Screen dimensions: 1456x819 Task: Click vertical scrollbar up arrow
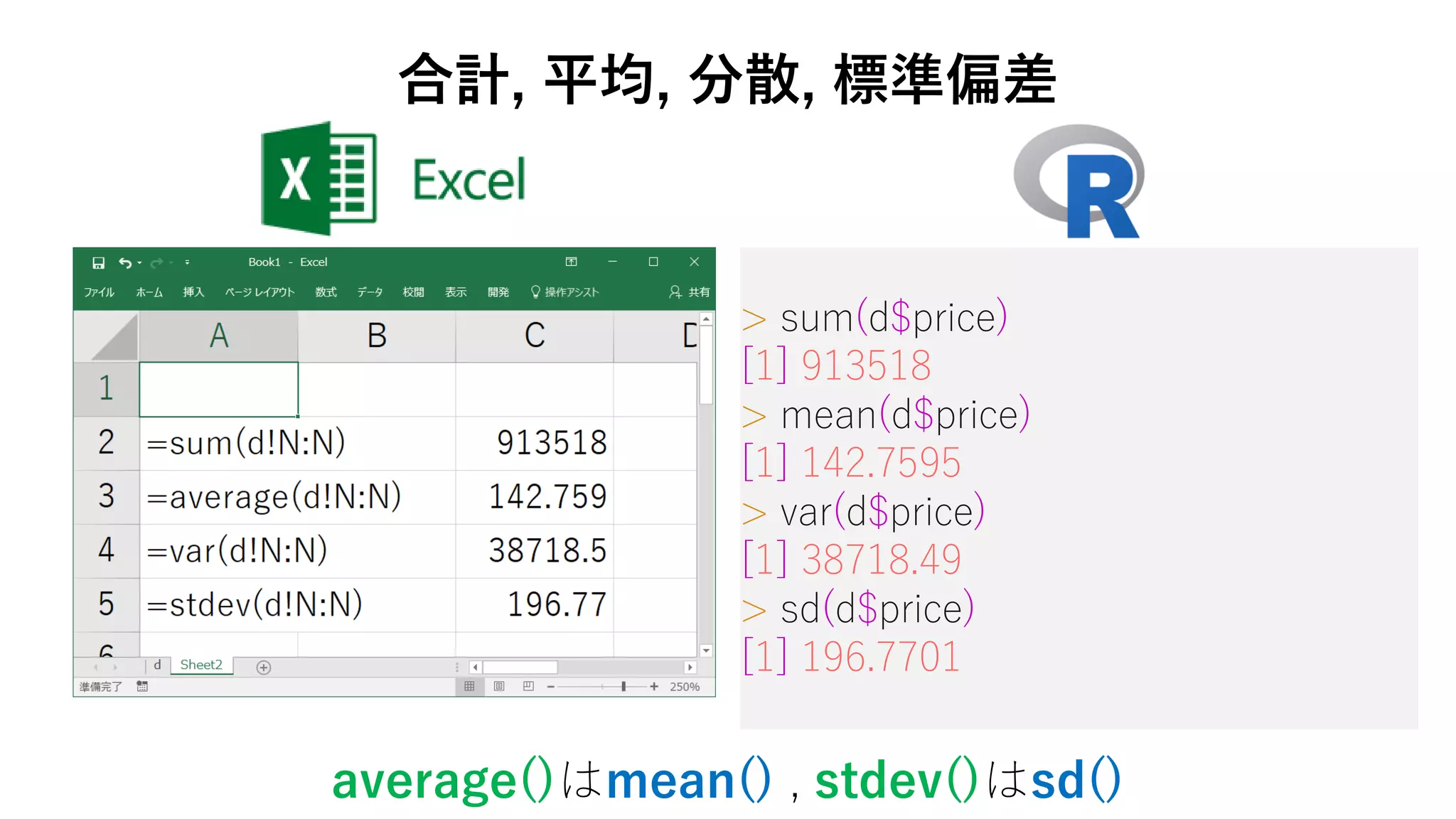706,319
